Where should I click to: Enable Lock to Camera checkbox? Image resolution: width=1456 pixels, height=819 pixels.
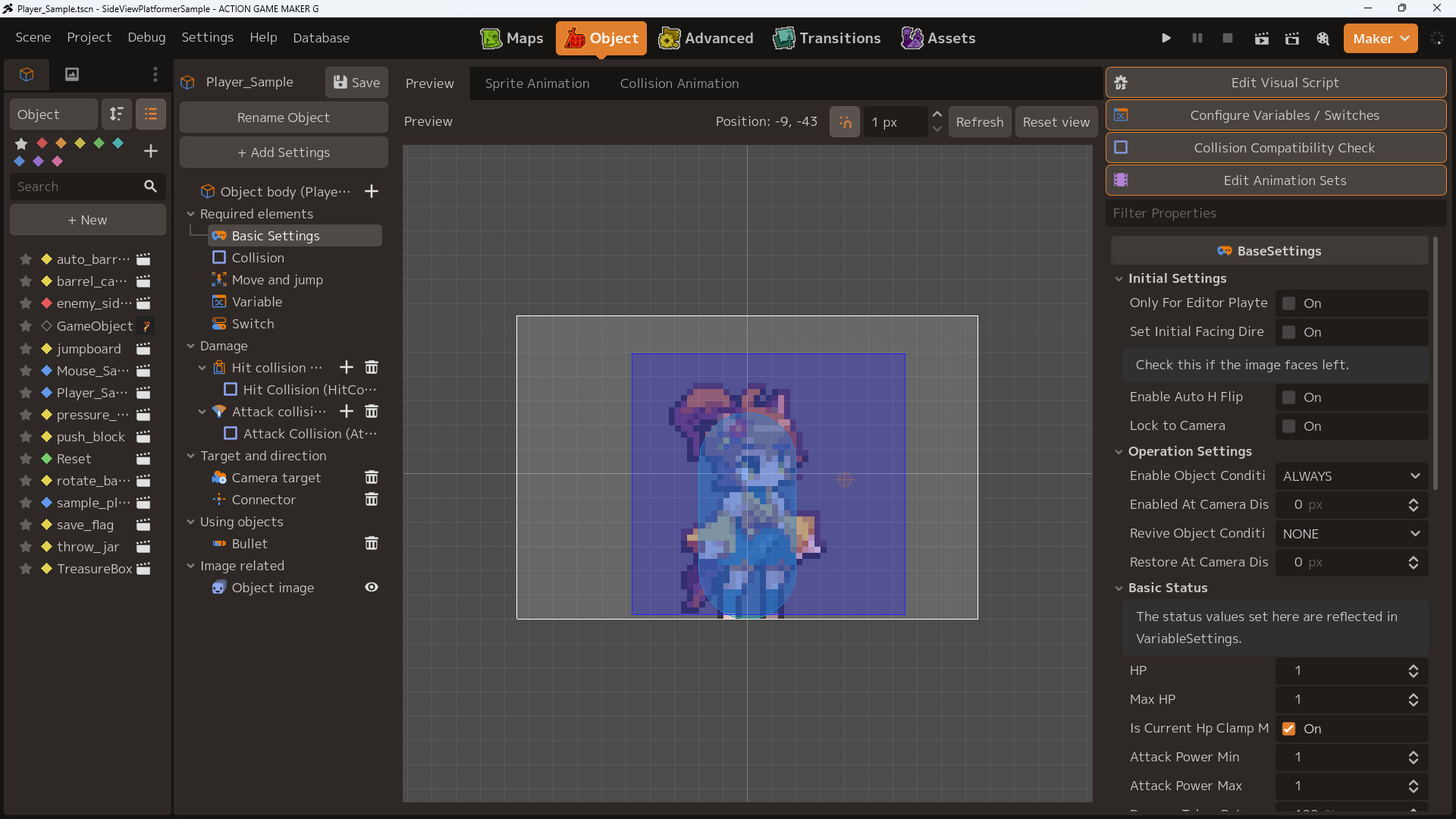(x=1288, y=426)
